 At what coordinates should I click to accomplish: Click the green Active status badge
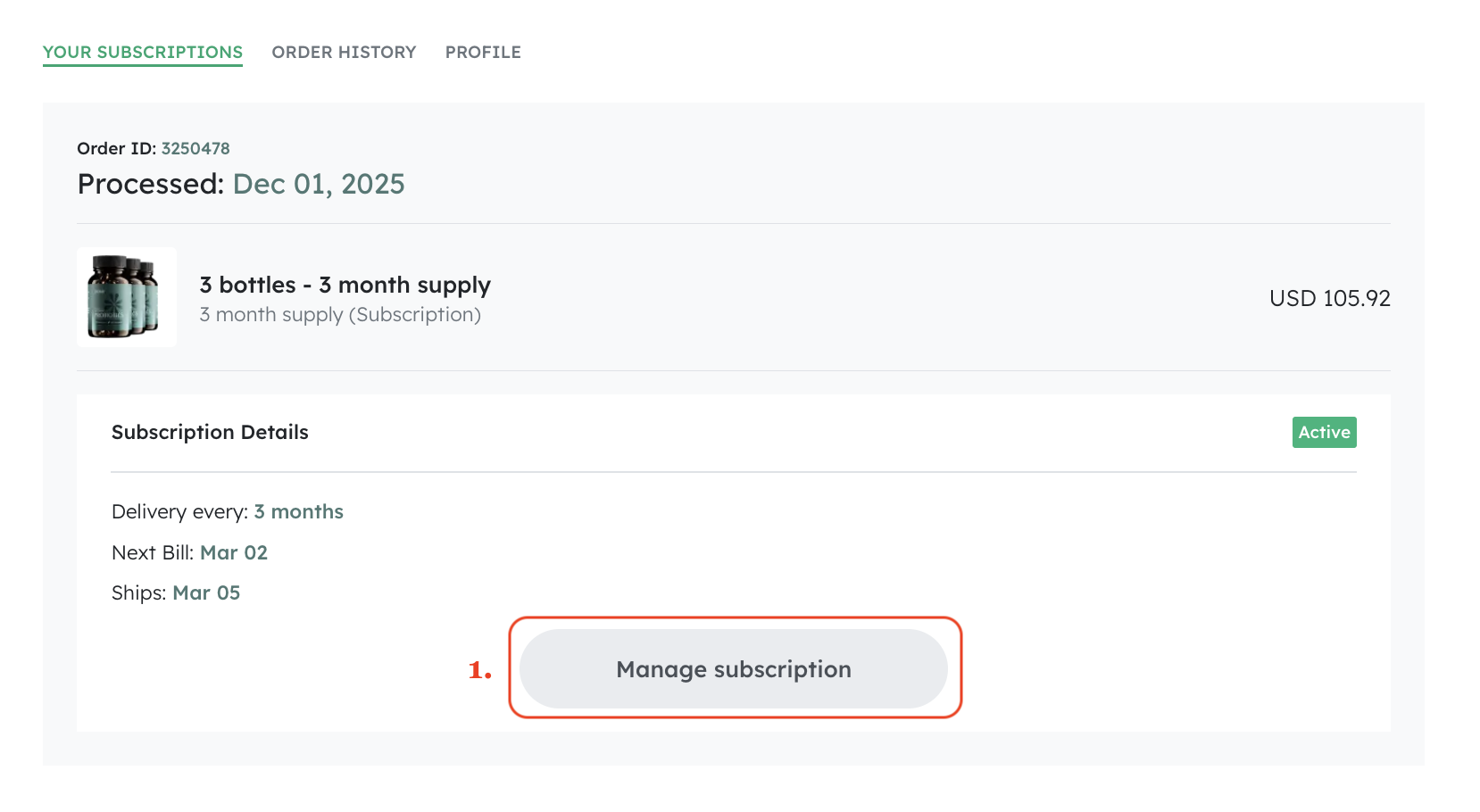(x=1324, y=432)
